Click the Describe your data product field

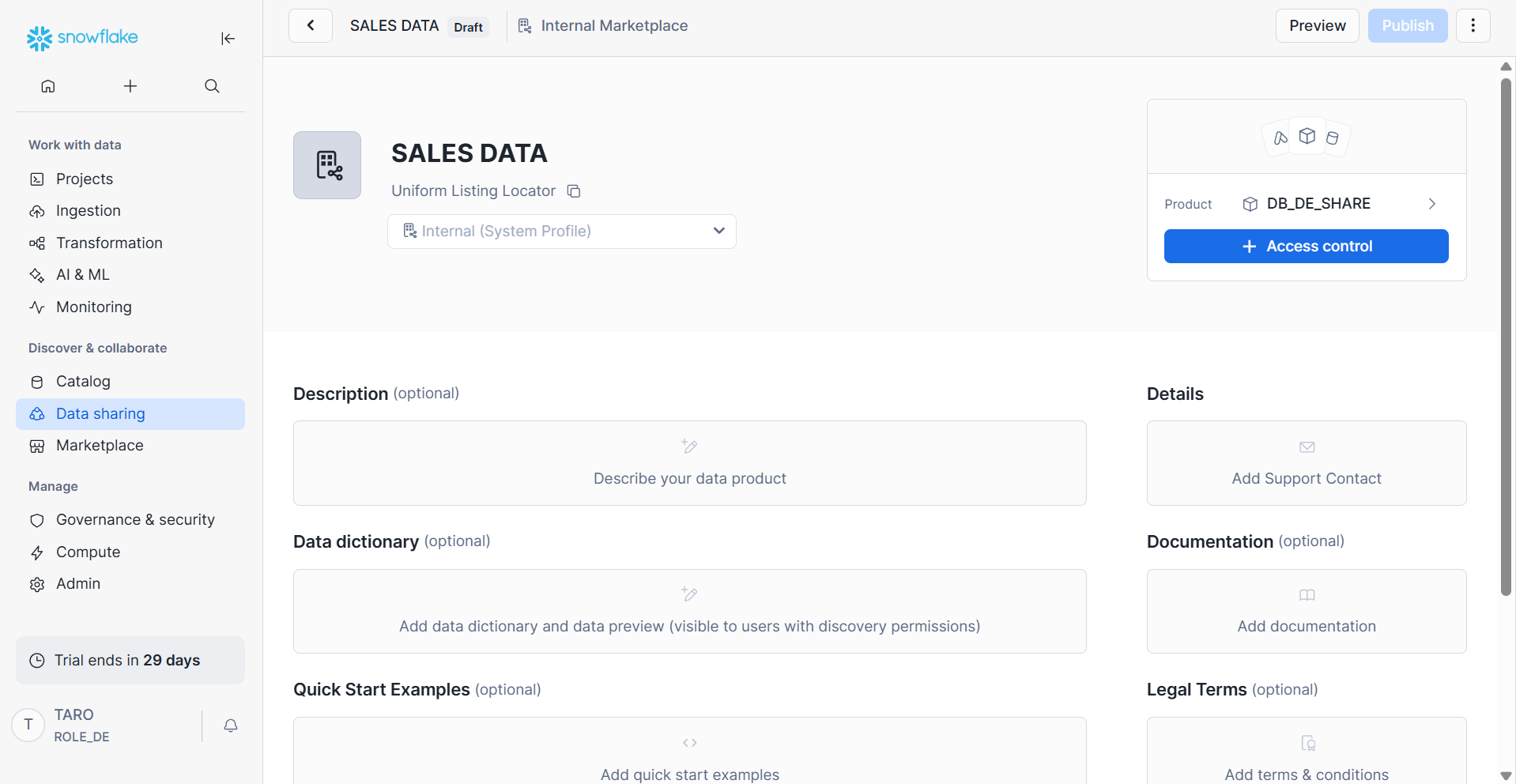pyautogui.click(x=689, y=463)
